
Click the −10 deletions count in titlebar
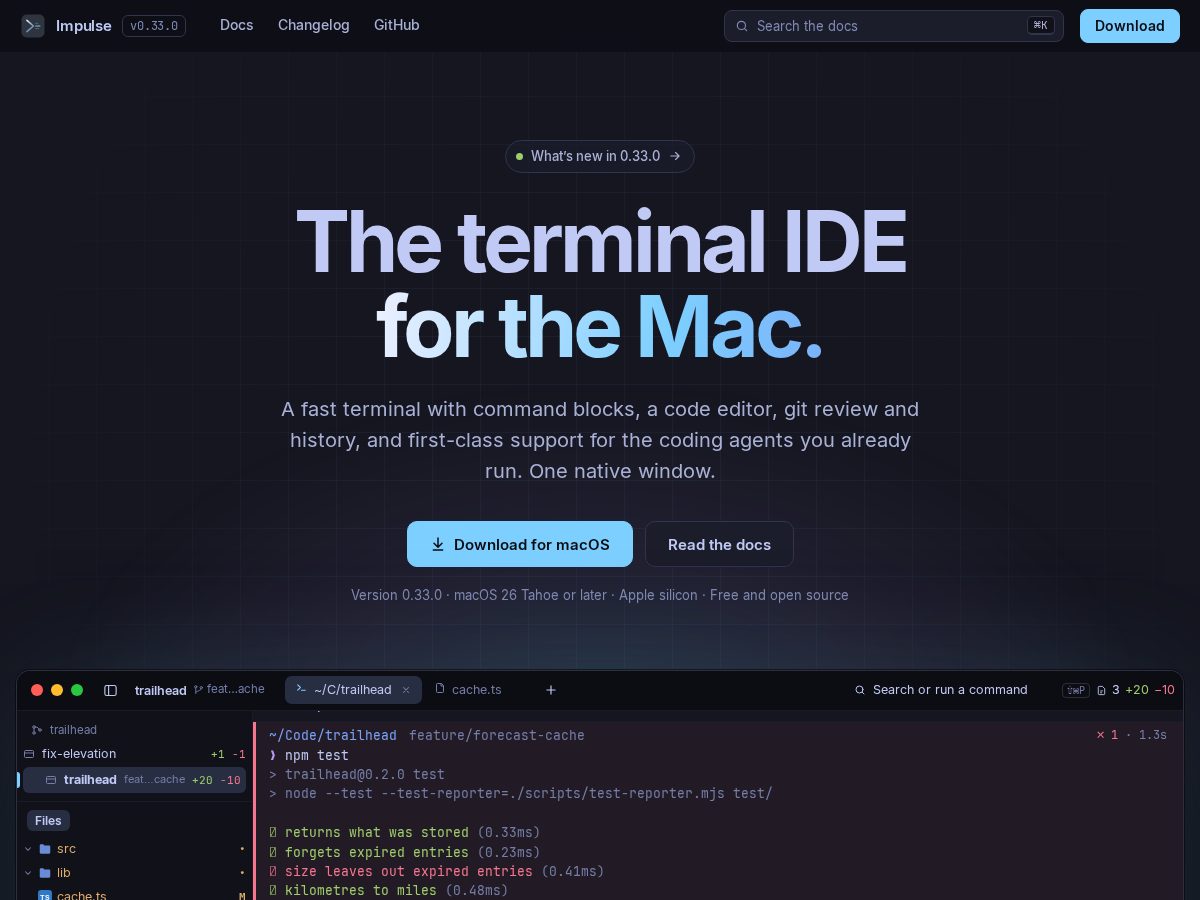pos(1165,690)
